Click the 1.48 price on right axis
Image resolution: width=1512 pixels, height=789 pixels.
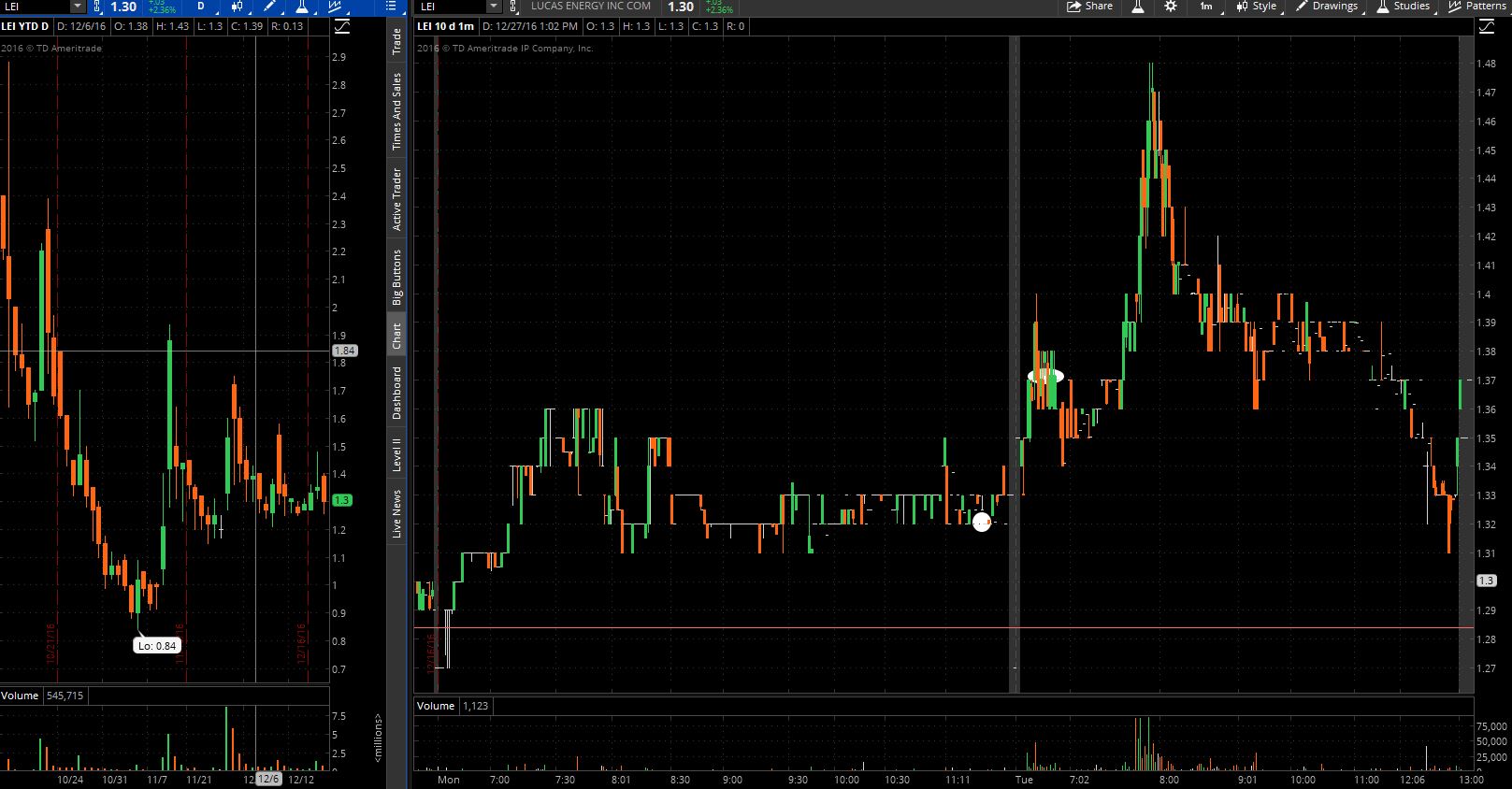pyautogui.click(x=1486, y=64)
